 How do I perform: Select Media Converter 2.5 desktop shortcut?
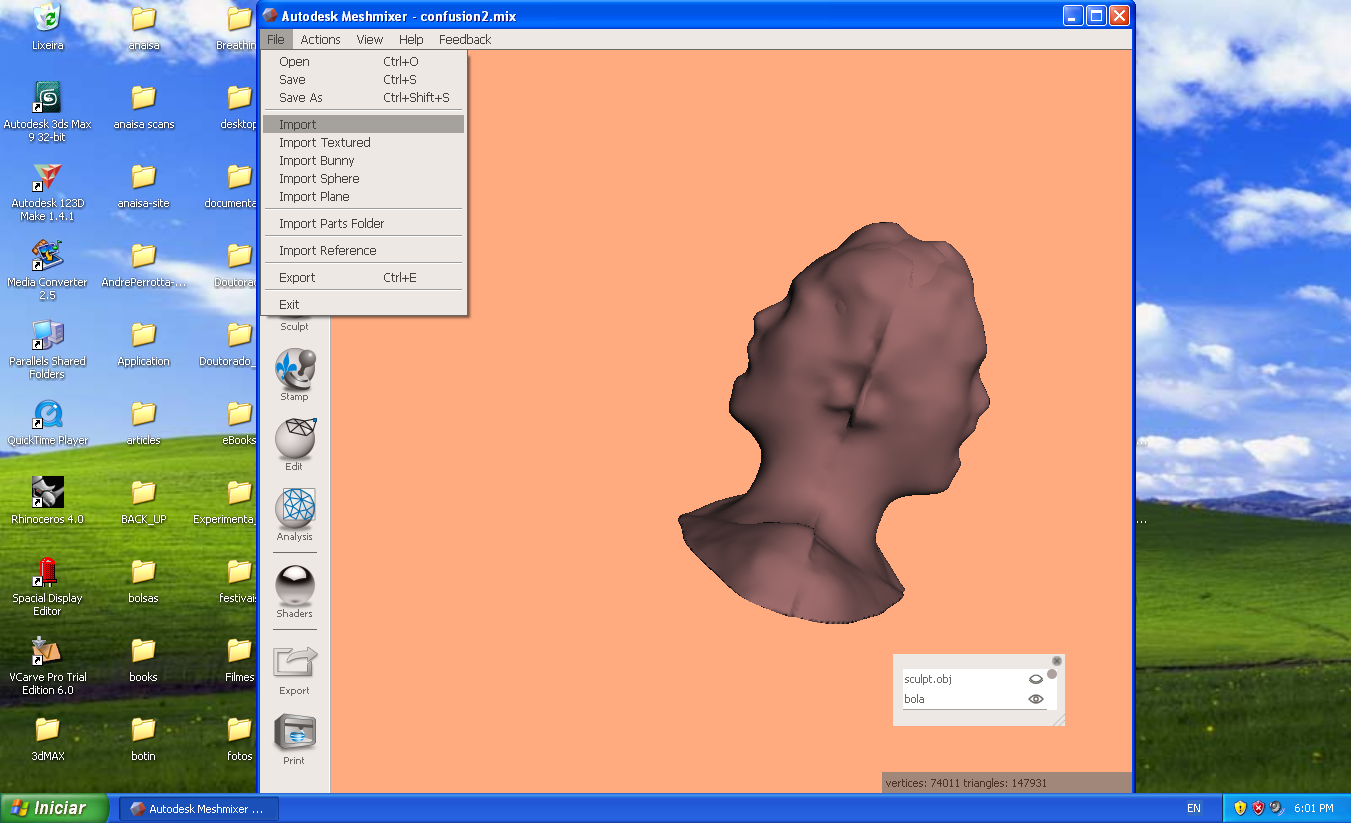pos(47,269)
